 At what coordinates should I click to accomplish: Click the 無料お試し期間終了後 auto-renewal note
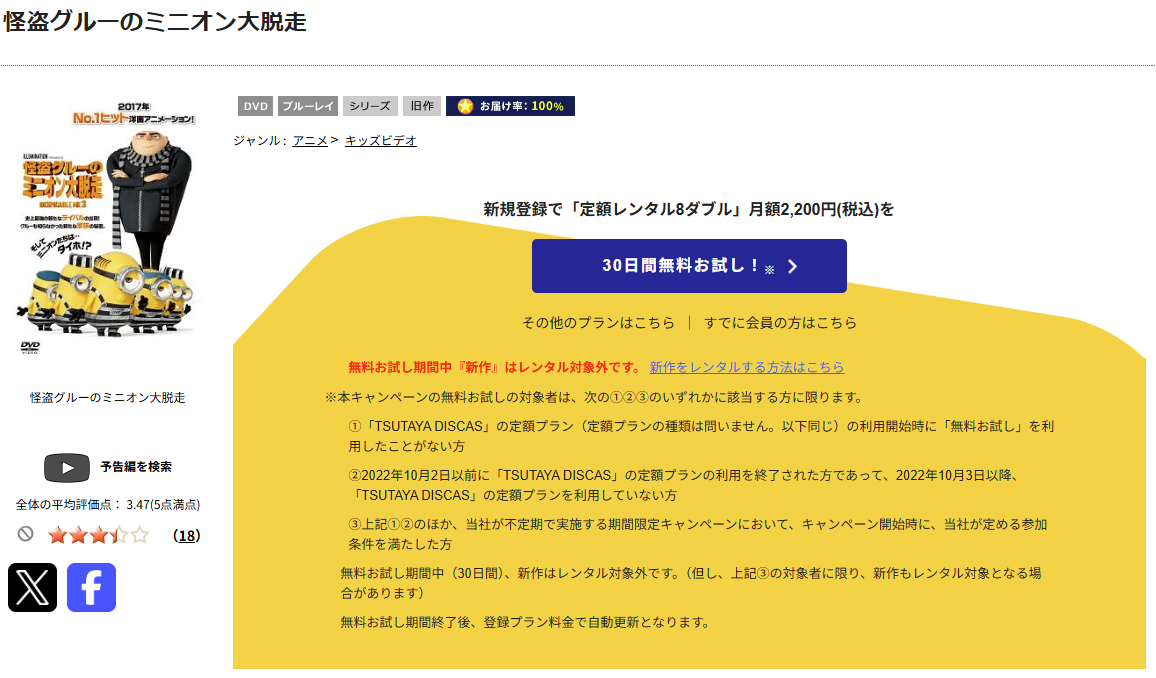527,622
